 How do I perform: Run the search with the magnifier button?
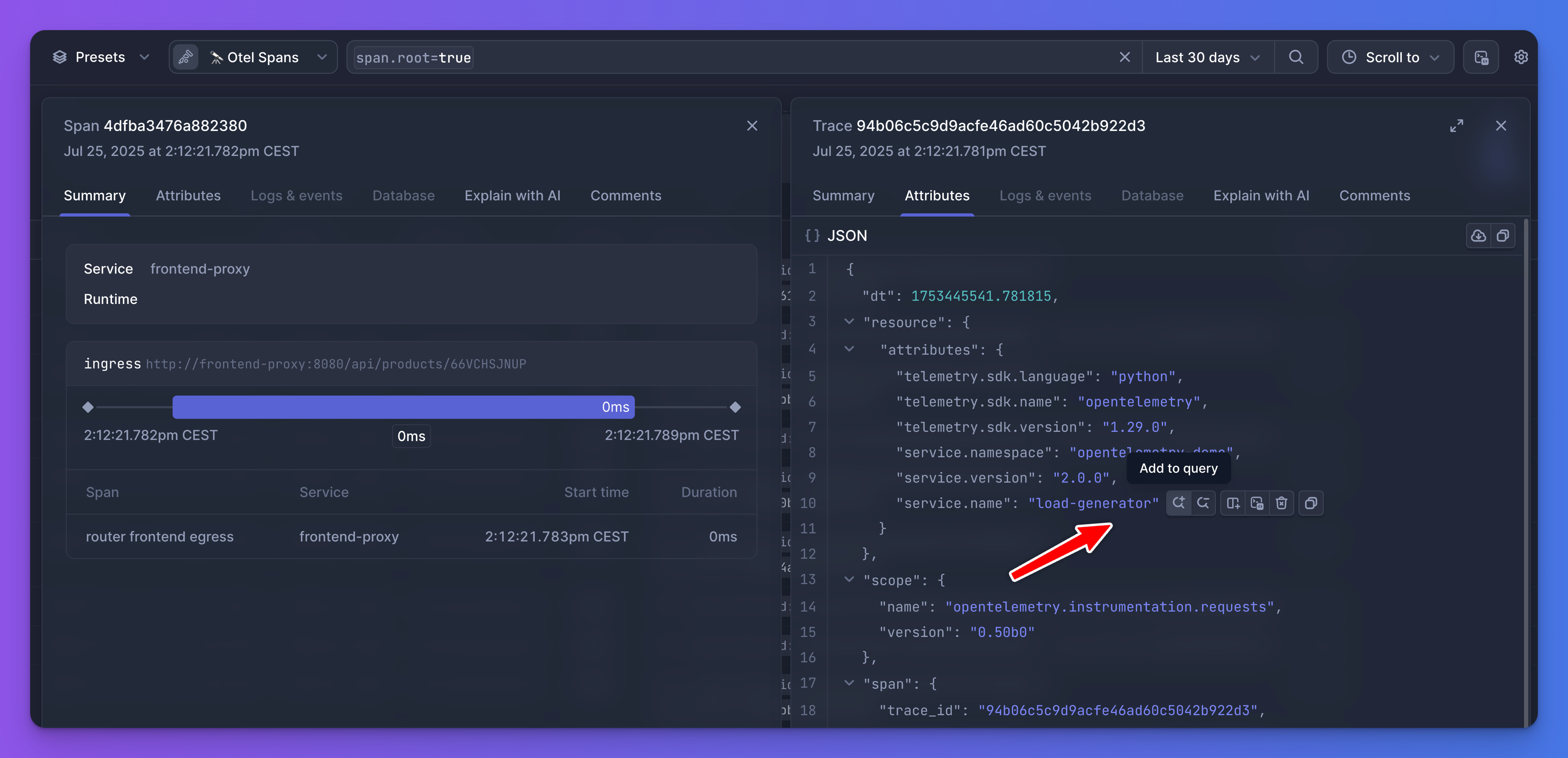[x=1296, y=57]
